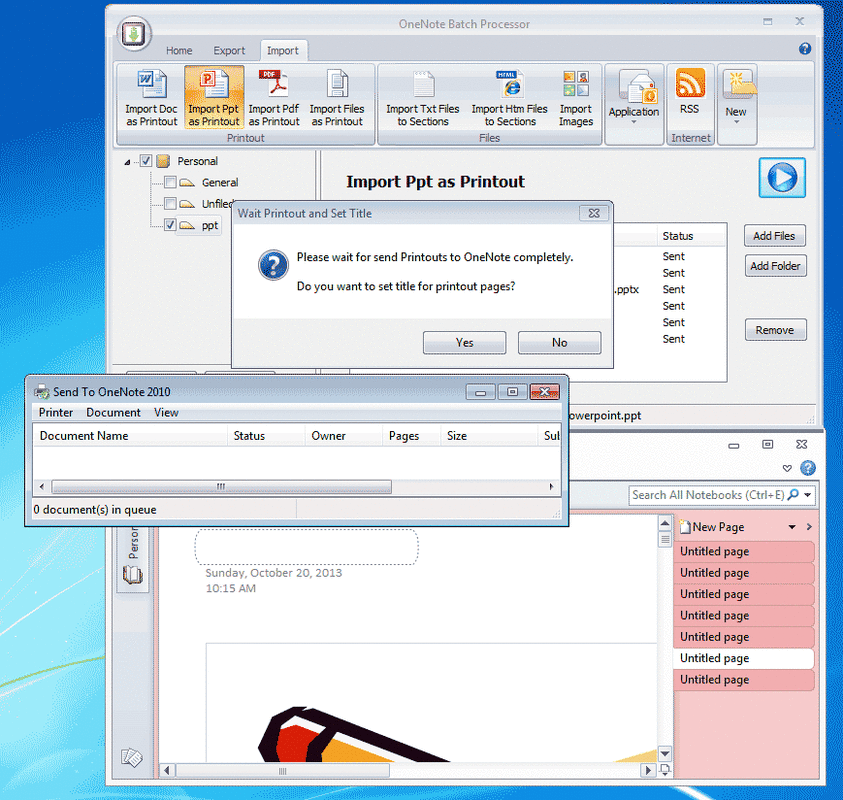Screen dimensions: 843x800
Task: Collapse the Personal notebook tree node
Action: pos(127,162)
